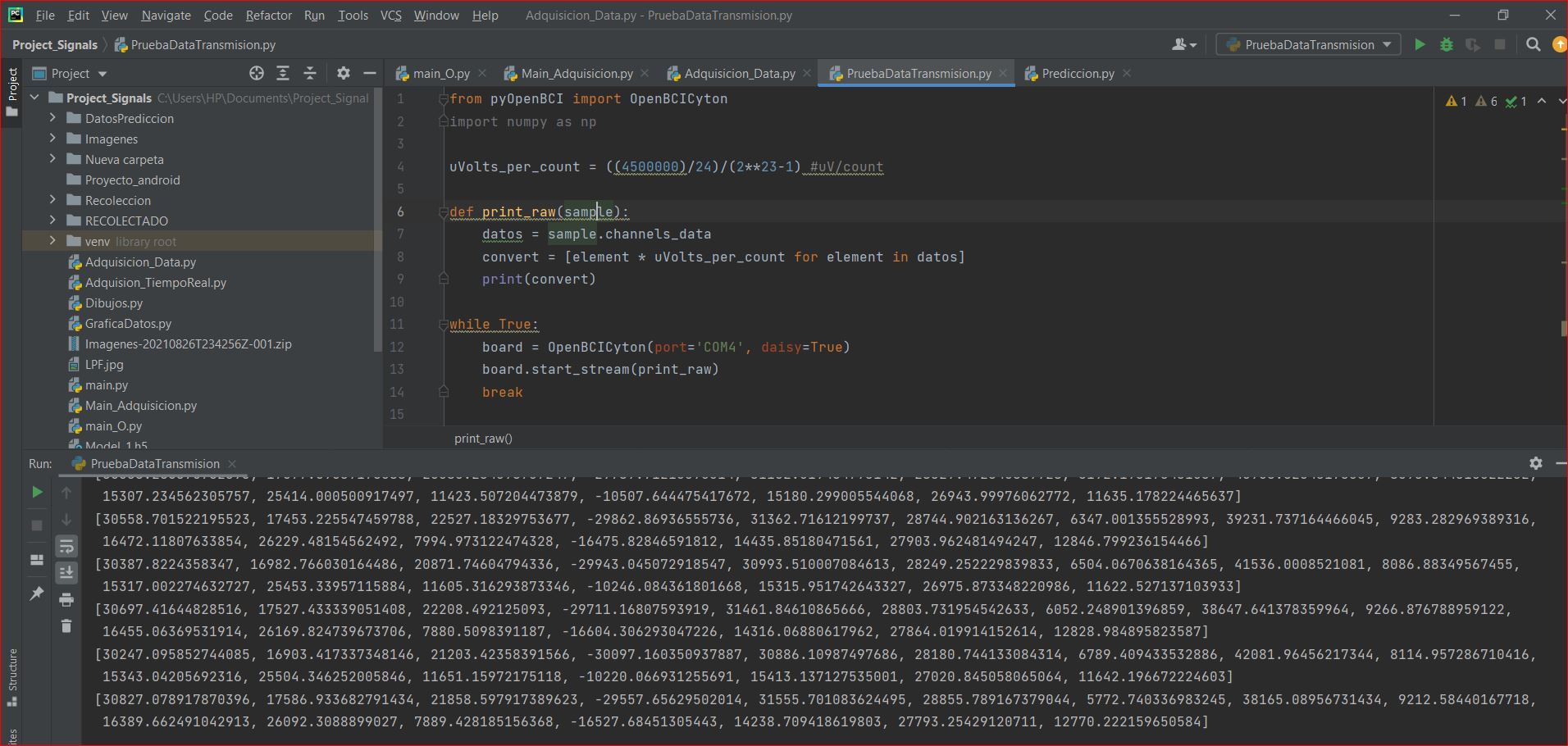1568x746 pixels.
Task: Open Search Everywhere magnifier icon
Action: coord(1533,45)
